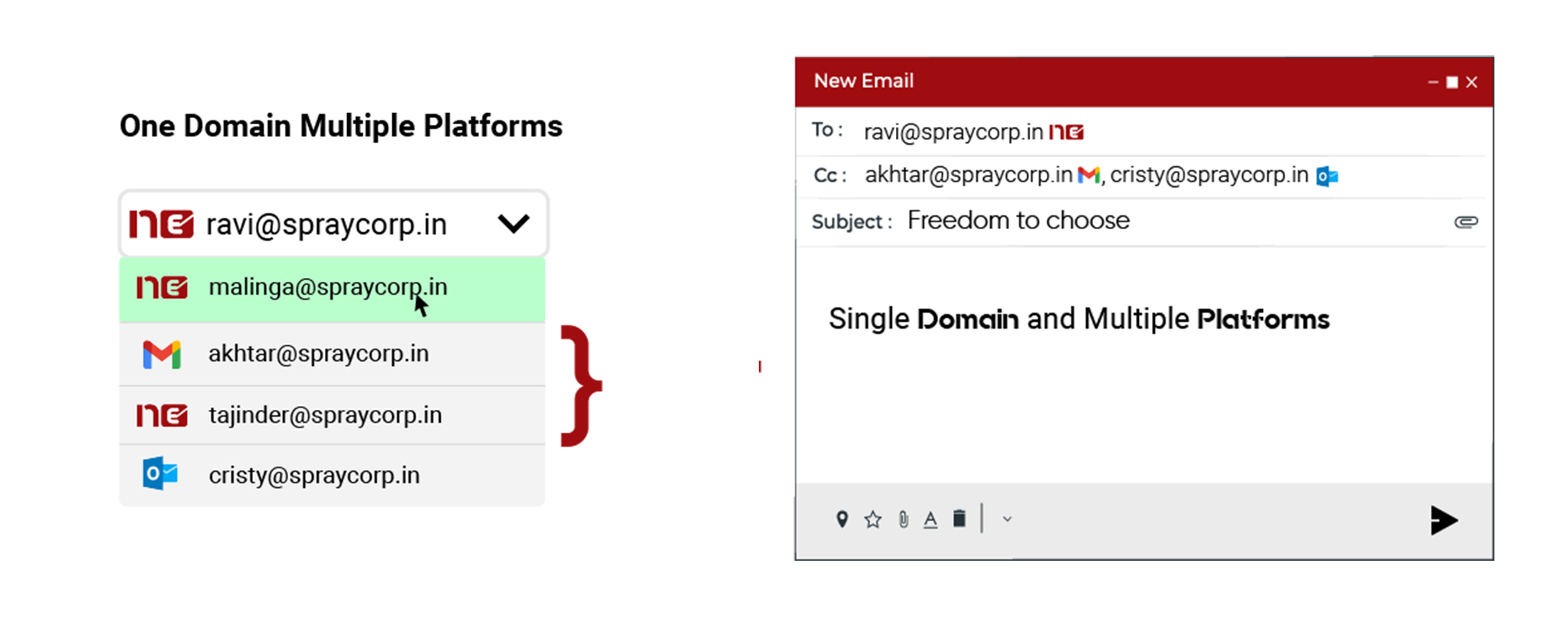The width and height of the screenshot is (1568, 619).
Task: Open the ravi@spraycorp.in account dropdown
Action: point(513,224)
